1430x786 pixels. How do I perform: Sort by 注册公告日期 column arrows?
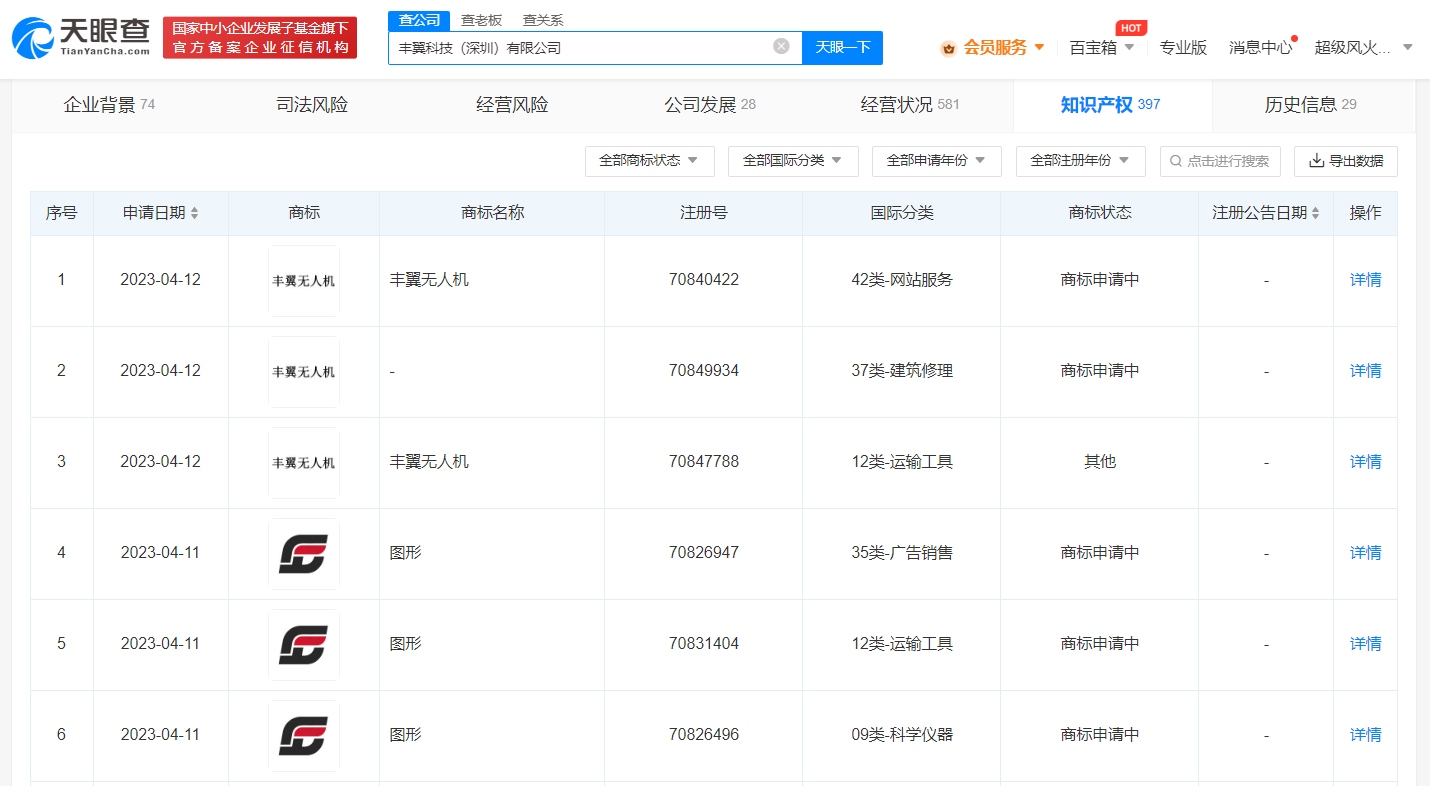click(x=1316, y=213)
